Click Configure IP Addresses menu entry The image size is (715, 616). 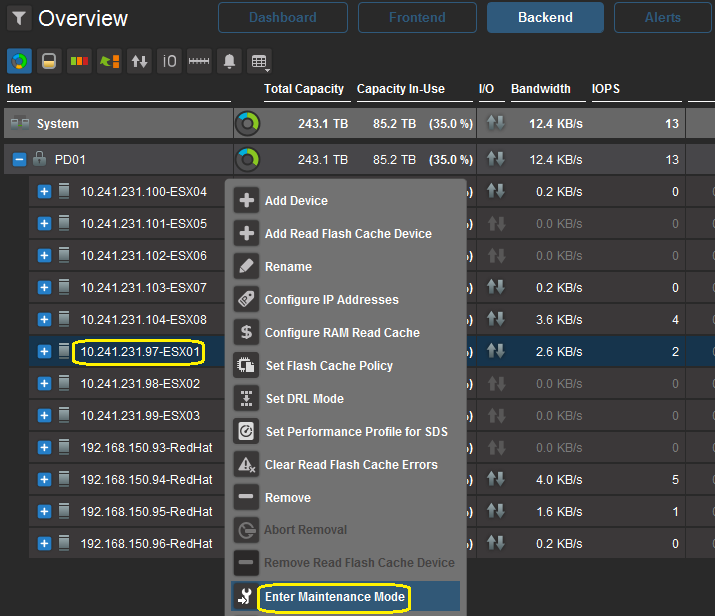coord(331,300)
